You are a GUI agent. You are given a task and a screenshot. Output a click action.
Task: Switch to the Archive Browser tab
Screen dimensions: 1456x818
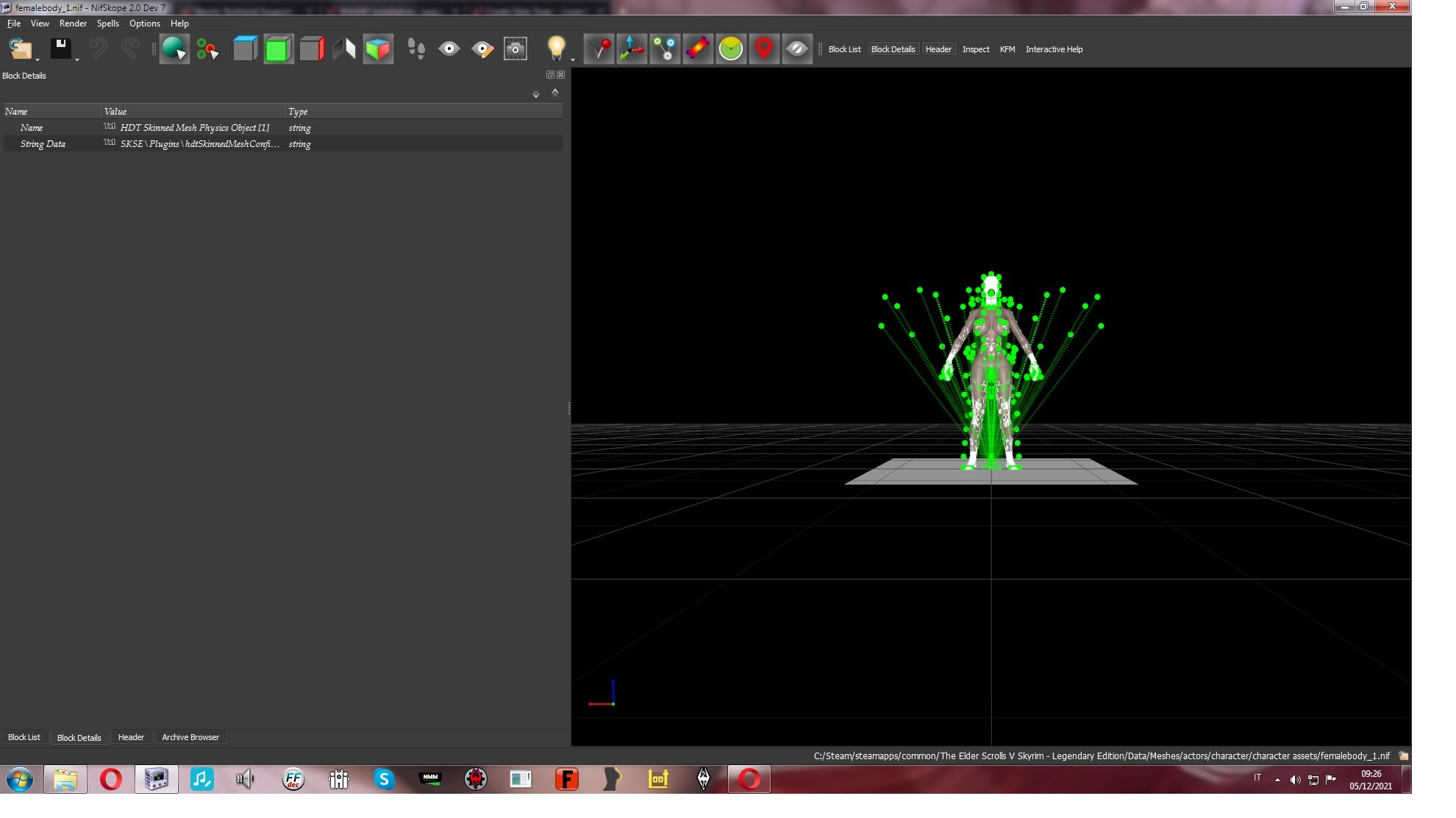(190, 737)
